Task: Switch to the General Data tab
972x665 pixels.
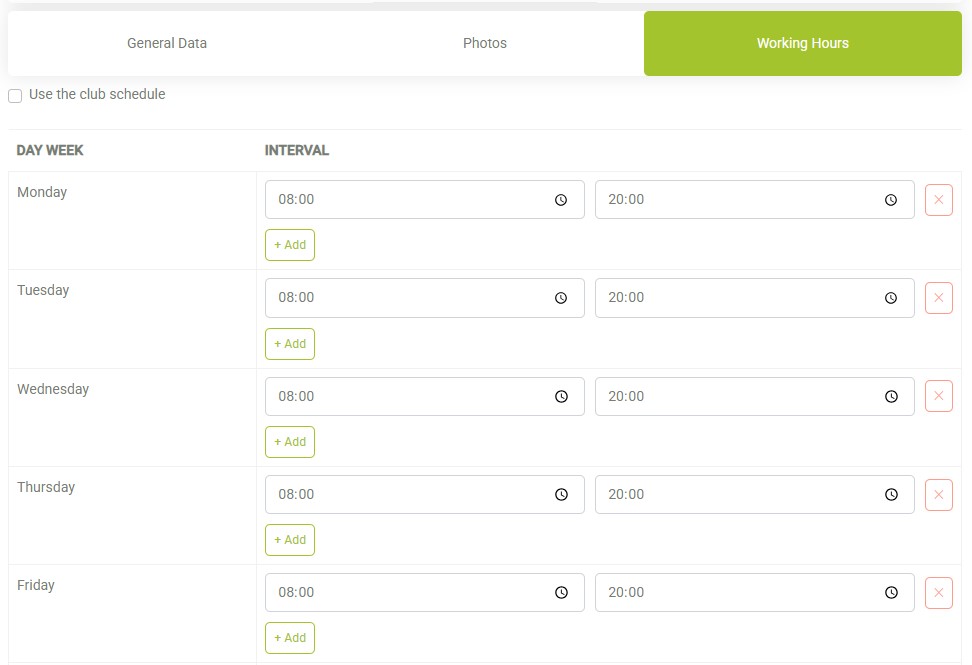Action: click(x=167, y=43)
